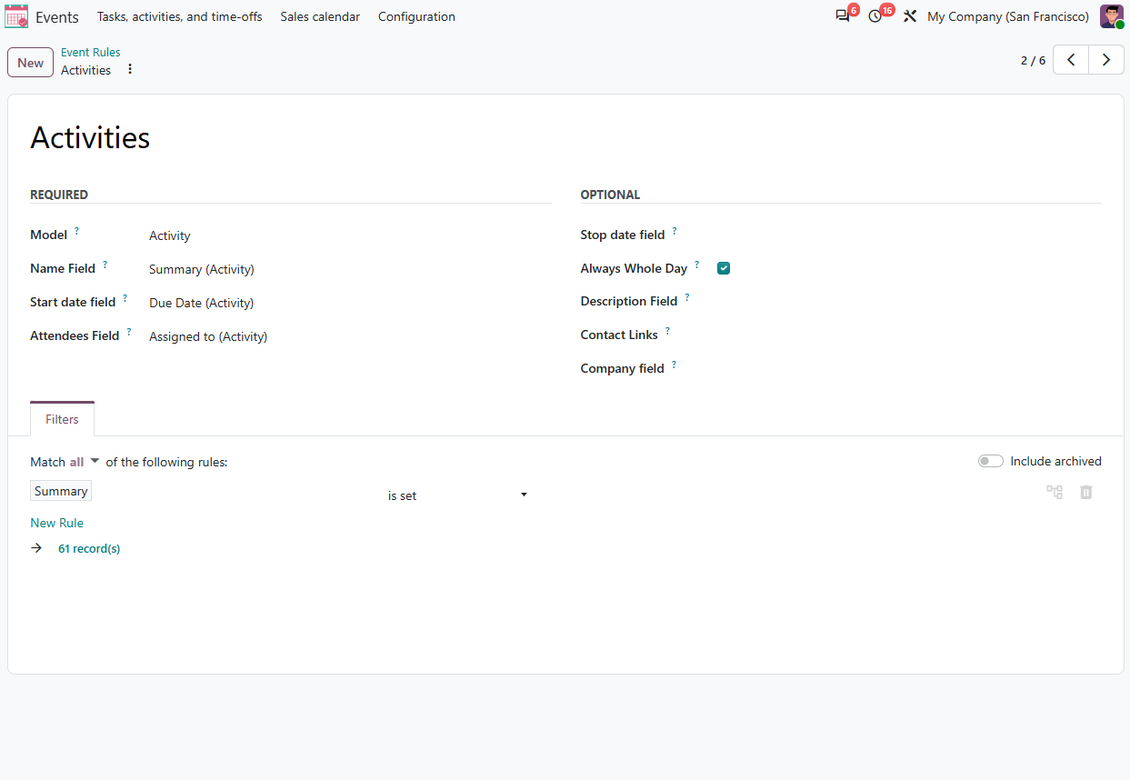Show help tooltip for Description Field
This screenshot has height=780, width=1130.
(688, 297)
